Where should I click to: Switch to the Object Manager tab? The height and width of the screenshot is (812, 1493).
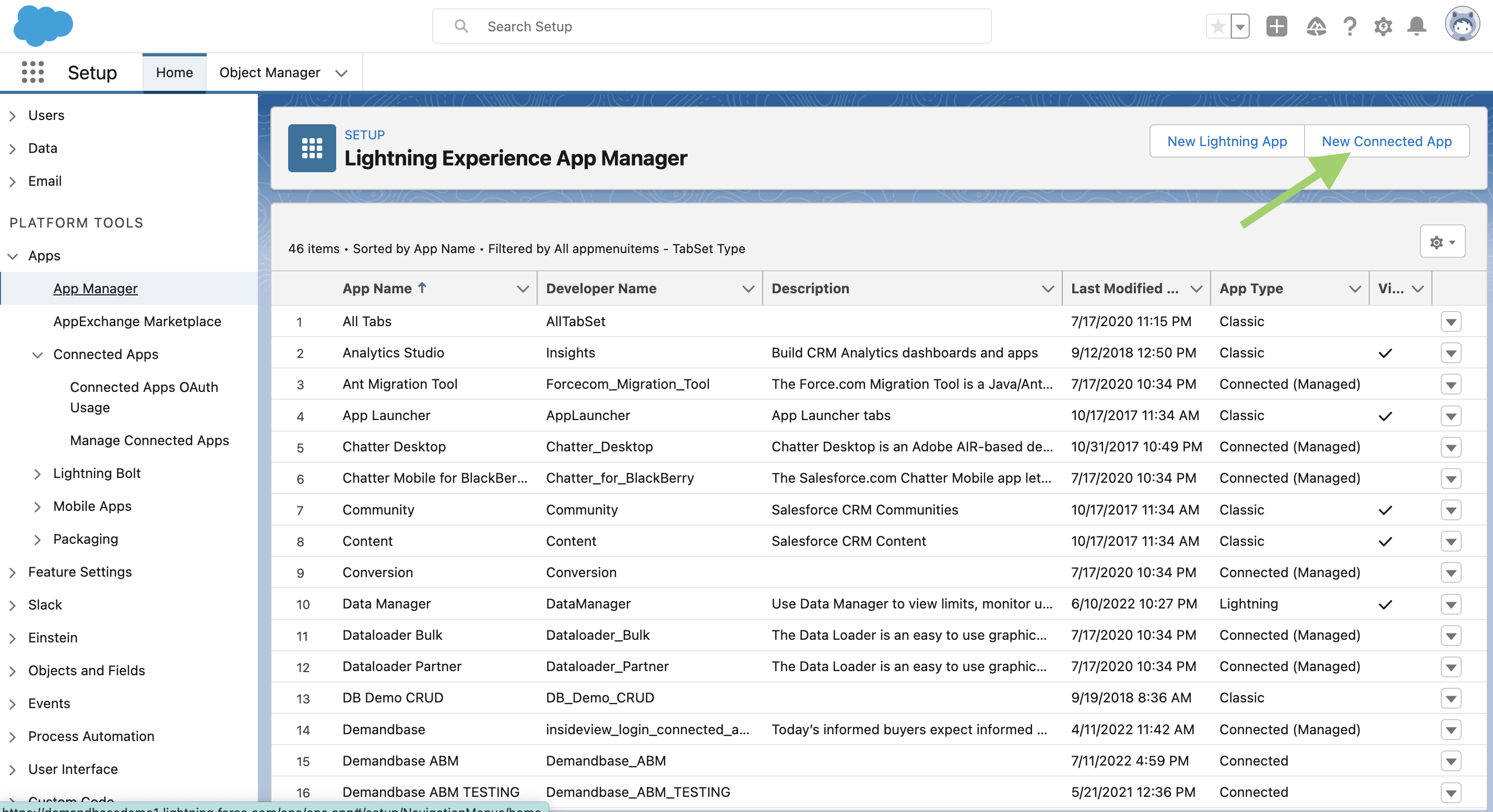pos(269,73)
